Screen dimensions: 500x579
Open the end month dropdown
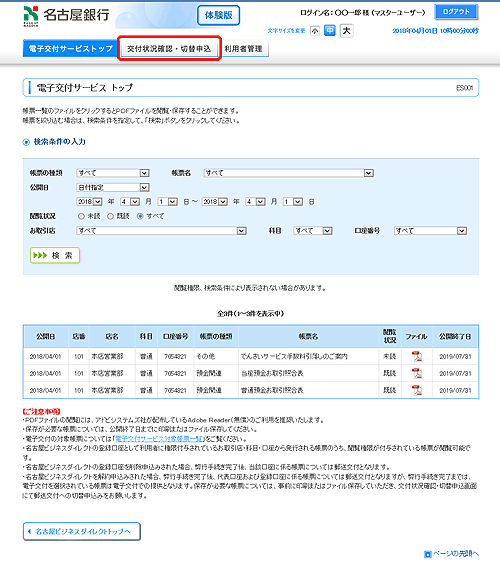256,202
